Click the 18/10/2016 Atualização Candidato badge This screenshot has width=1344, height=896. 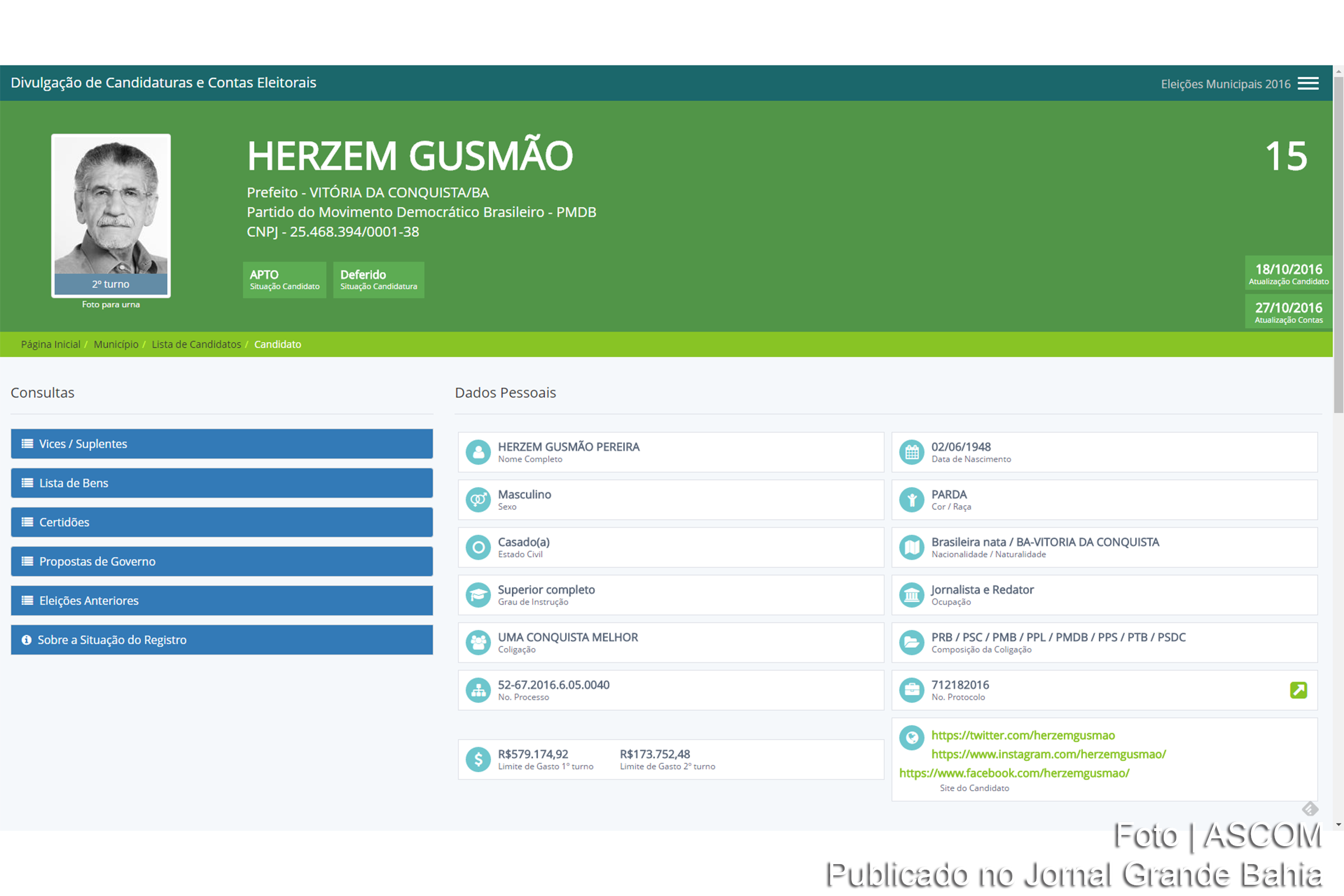pyautogui.click(x=1288, y=273)
